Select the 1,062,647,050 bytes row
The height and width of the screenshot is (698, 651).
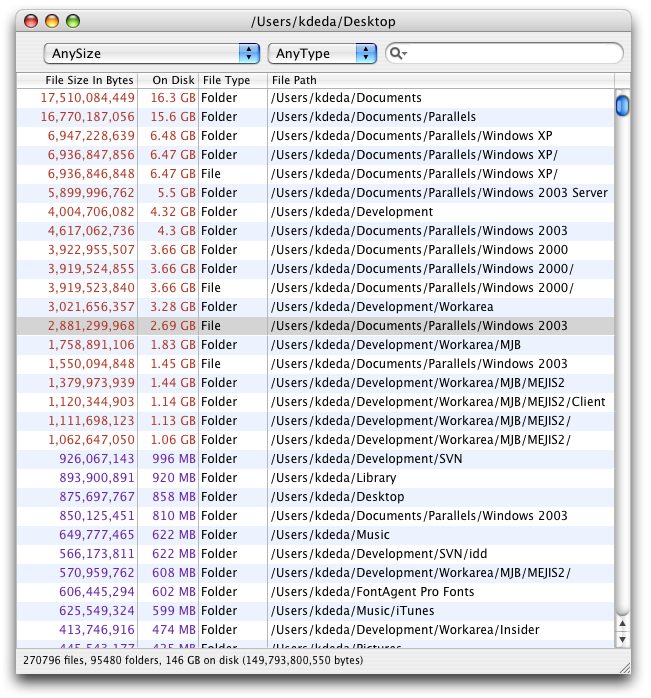click(x=315, y=440)
